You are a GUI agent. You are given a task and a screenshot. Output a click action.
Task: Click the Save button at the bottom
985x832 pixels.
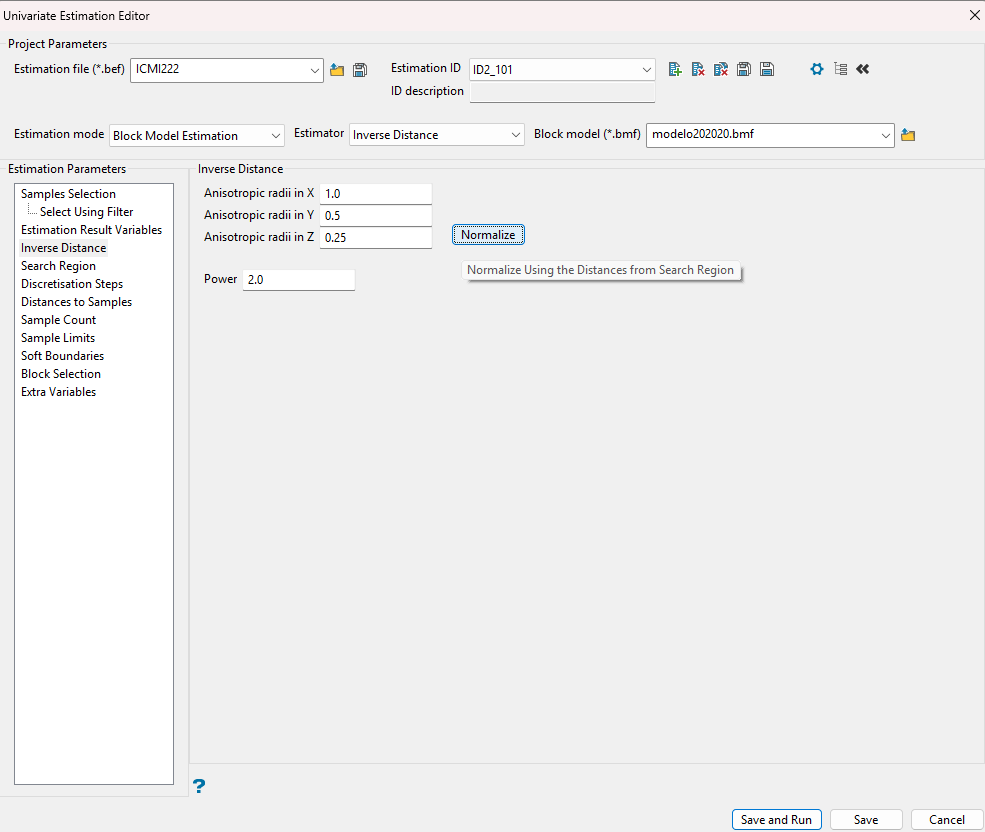(866, 819)
